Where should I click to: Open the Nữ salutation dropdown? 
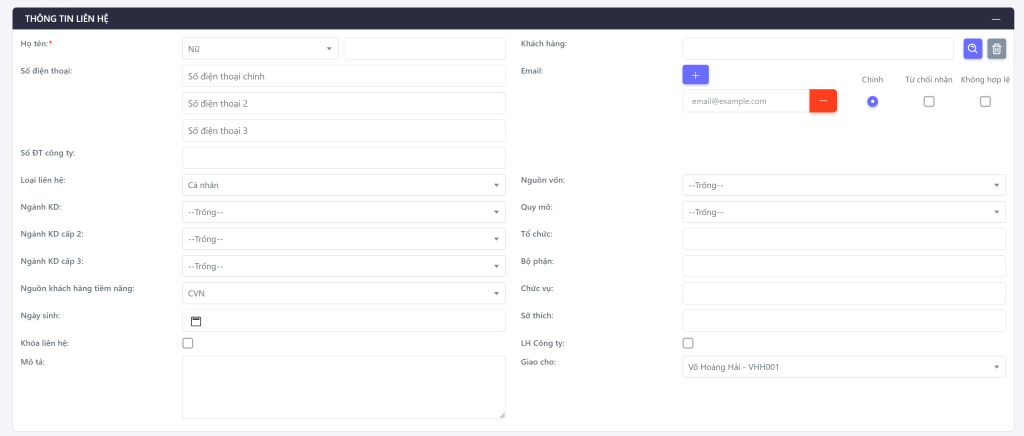260,48
